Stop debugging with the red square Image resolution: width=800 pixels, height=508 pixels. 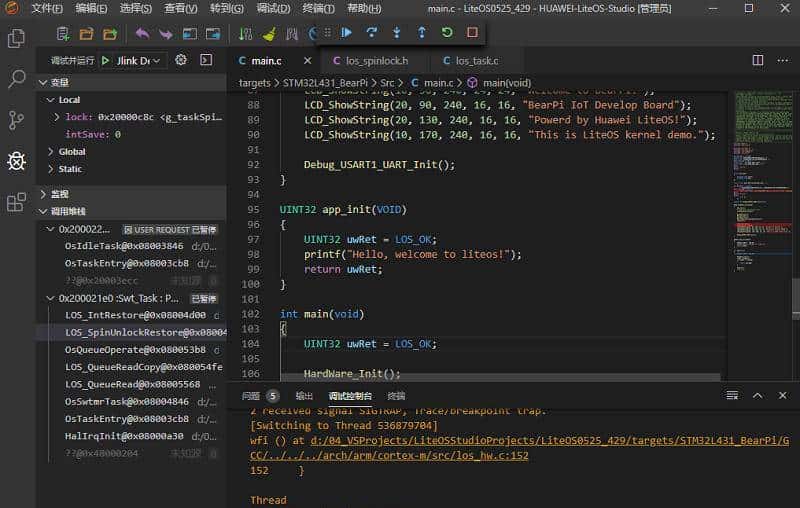click(x=472, y=33)
